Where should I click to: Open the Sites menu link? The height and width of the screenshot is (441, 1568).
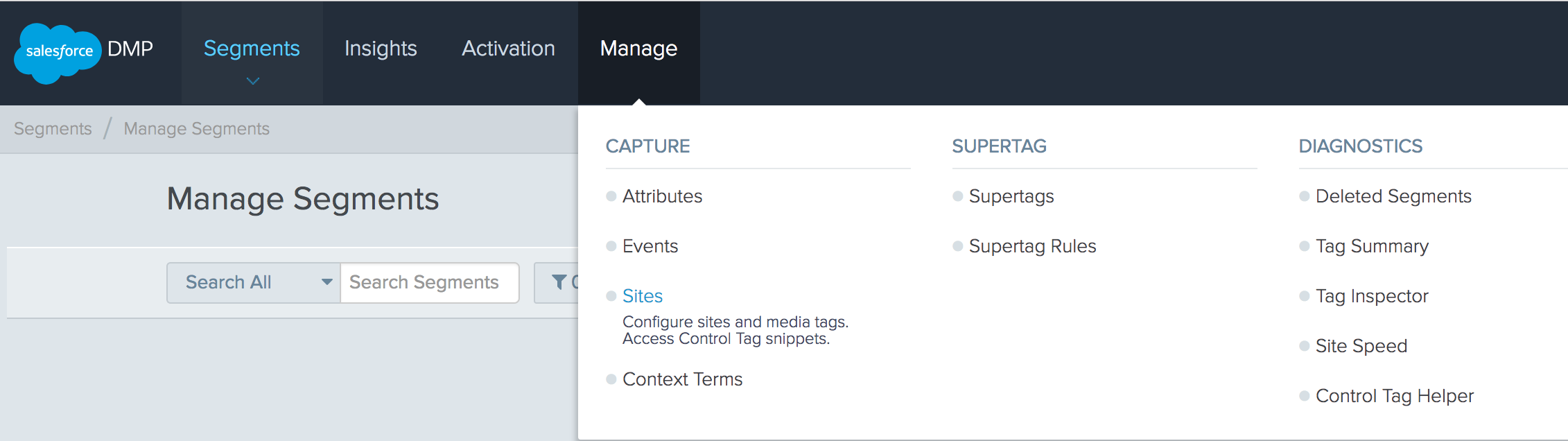(x=642, y=296)
